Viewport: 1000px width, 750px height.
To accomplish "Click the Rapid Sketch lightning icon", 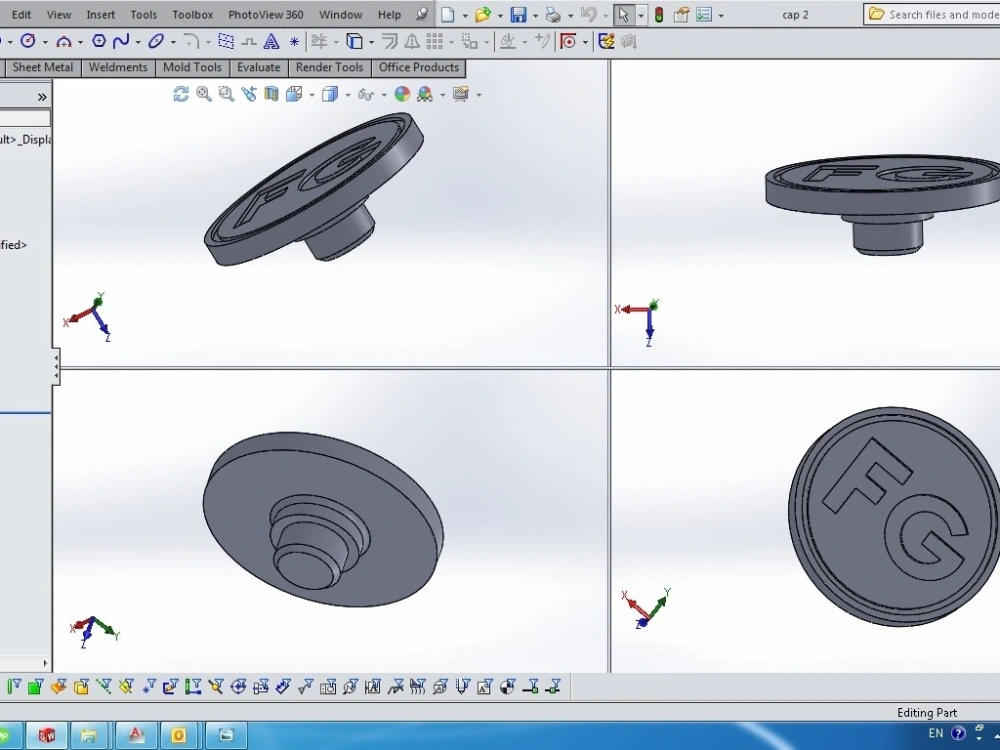I will [x=606, y=41].
